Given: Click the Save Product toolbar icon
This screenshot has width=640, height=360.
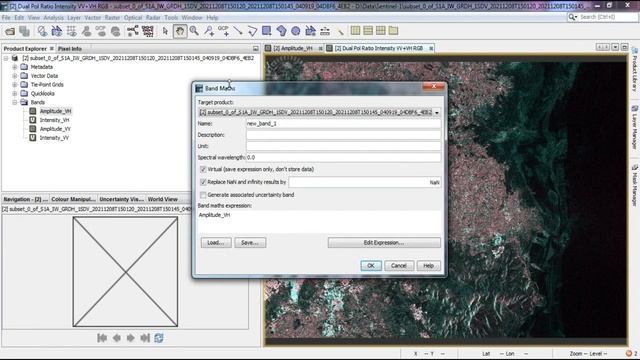Looking at the screenshot, I should 24,31.
